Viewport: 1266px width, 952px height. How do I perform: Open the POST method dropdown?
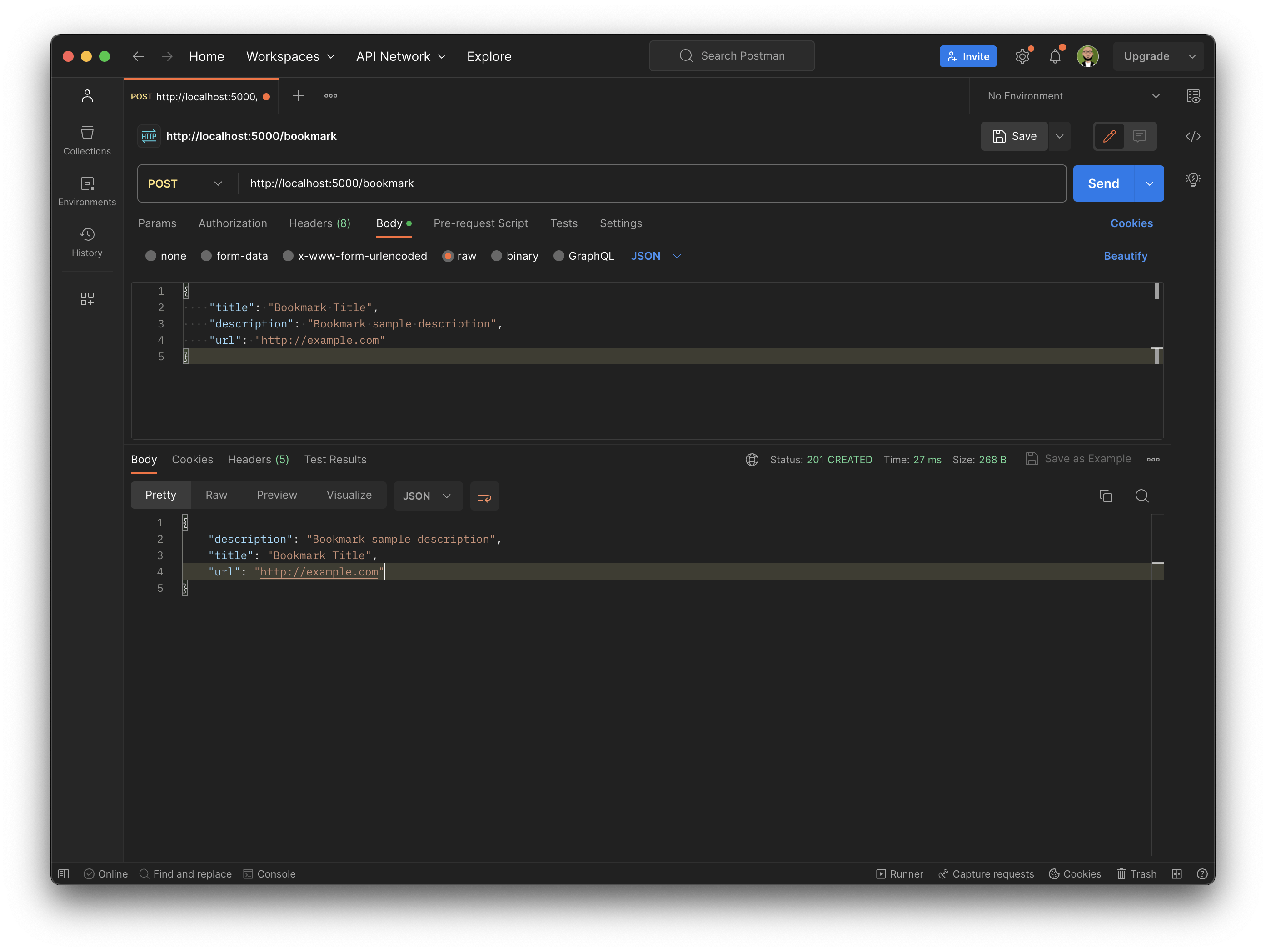click(185, 183)
